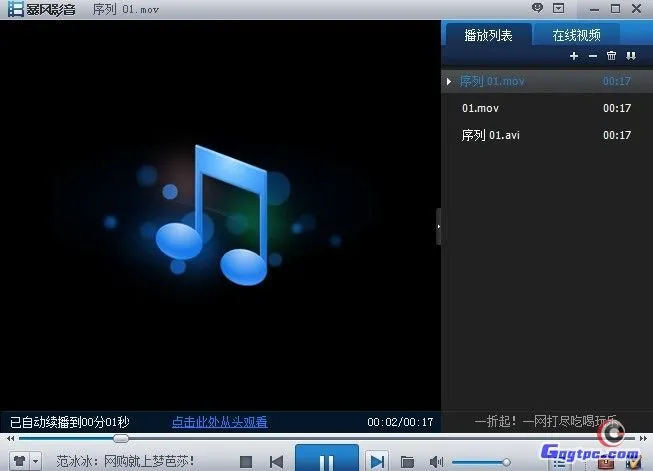
Task: Click the playlist sort/order arrows icon
Action: [630, 57]
